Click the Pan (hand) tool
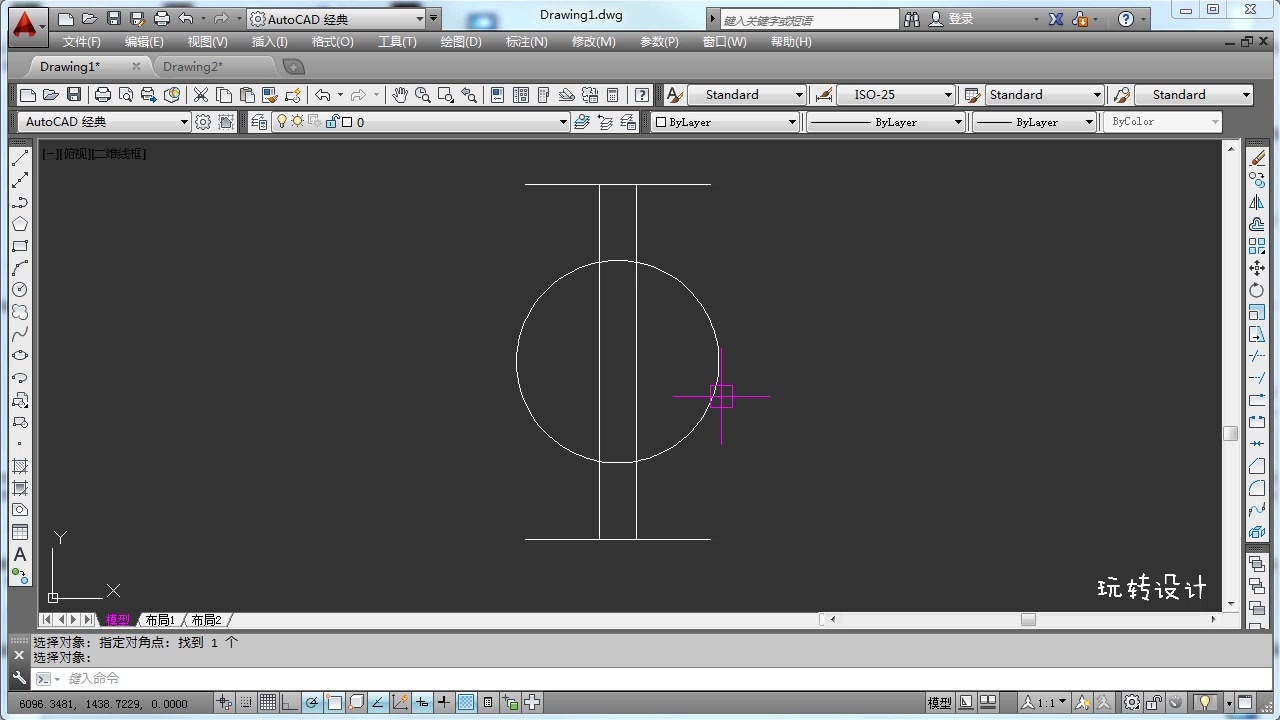This screenshot has height=720, width=1280. [x=400, y=95]
